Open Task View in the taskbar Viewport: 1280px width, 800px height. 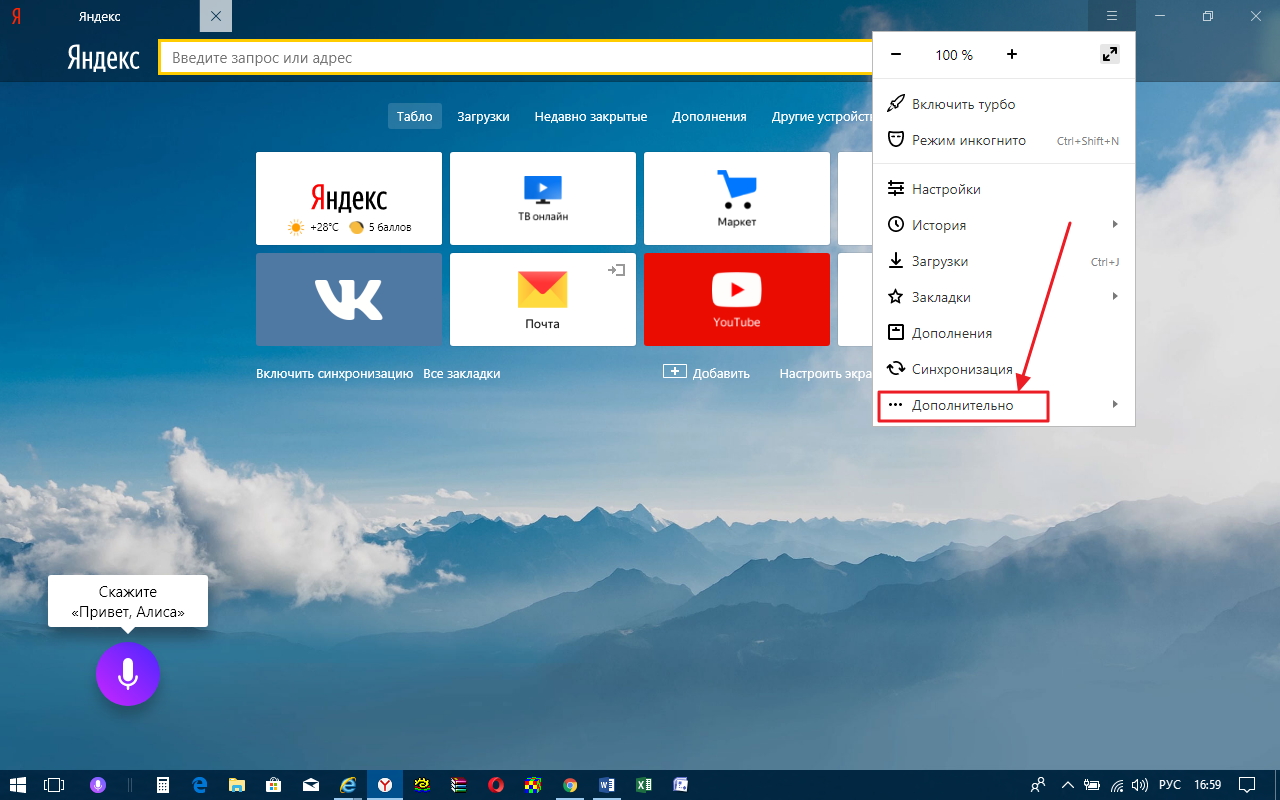[x=54, y=785]
